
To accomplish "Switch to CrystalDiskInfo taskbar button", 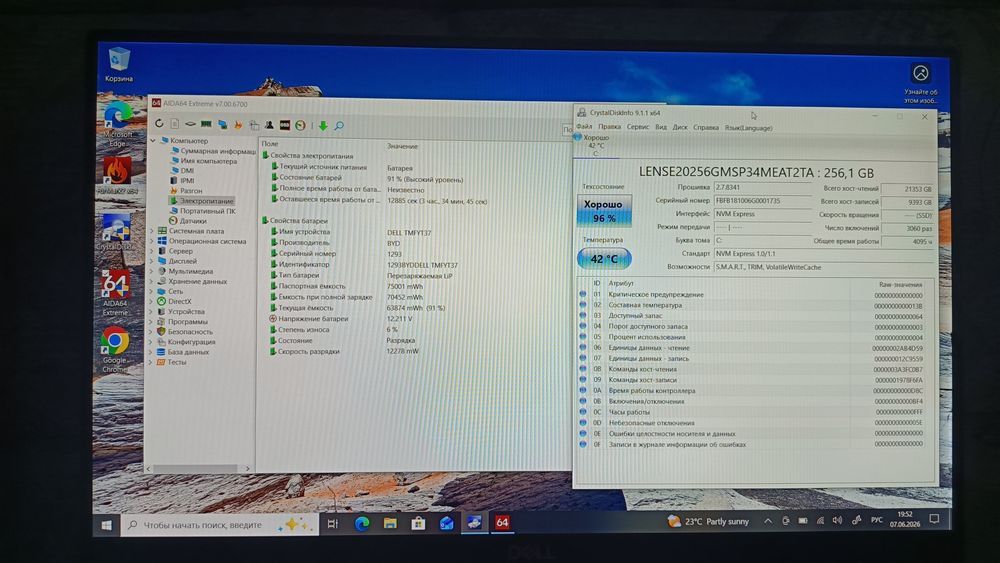I will (474, 522).
